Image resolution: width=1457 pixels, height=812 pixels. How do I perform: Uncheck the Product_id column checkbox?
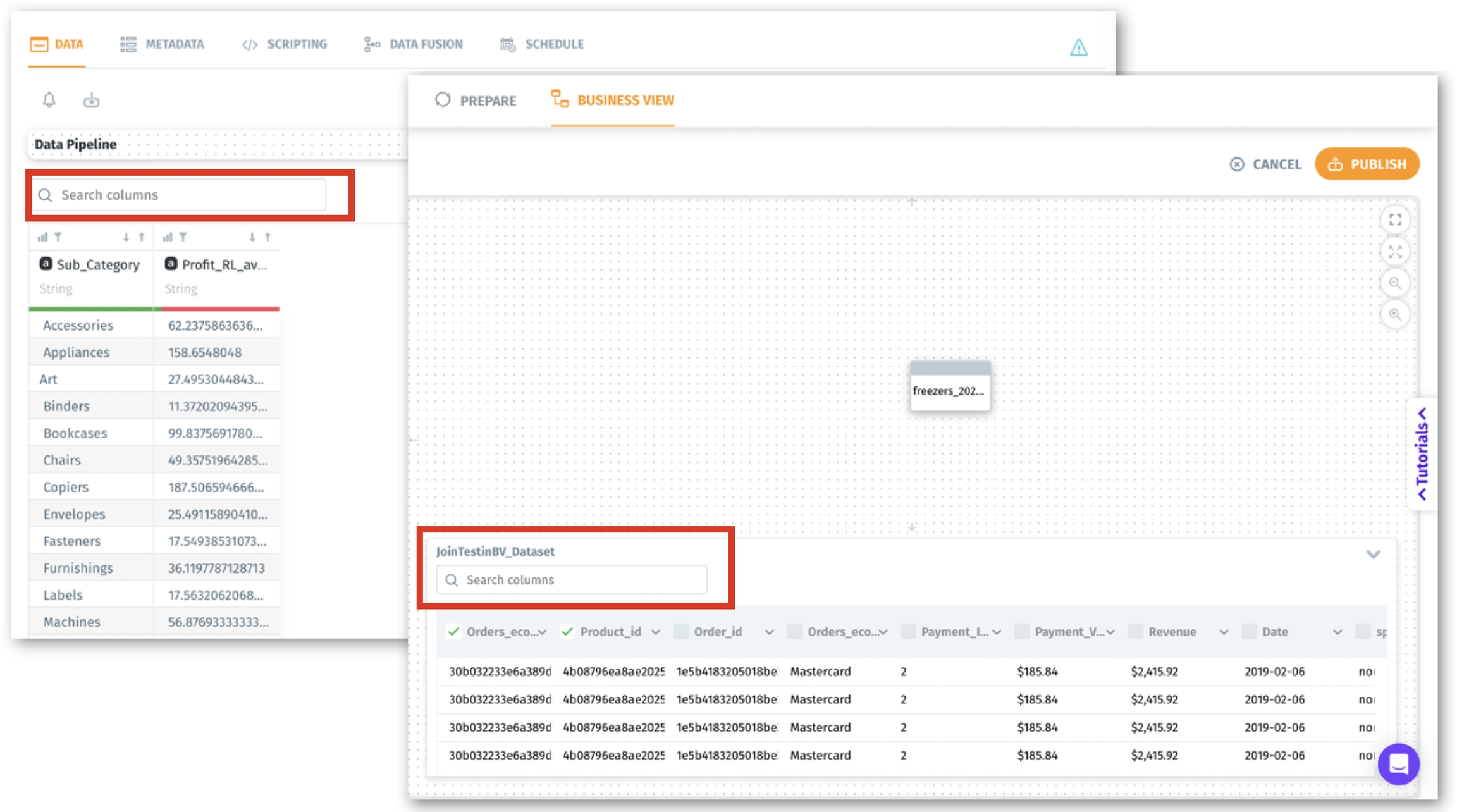pyautogui.click(x=567, y=631)
